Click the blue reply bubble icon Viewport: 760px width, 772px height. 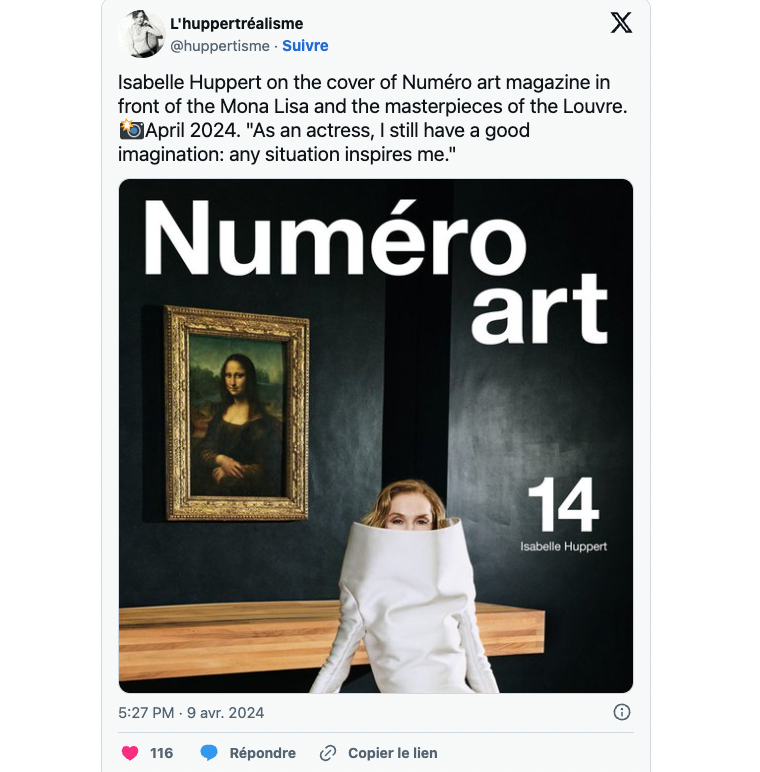[x=209, y=753]
